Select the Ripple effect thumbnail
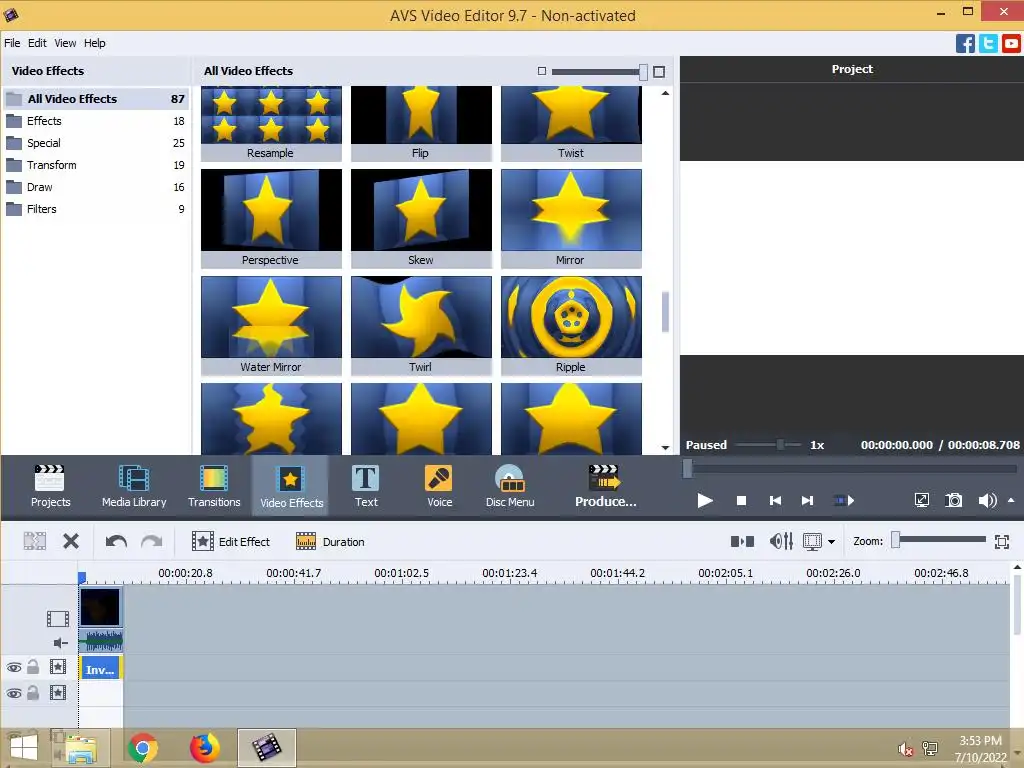 coord(571,325)
